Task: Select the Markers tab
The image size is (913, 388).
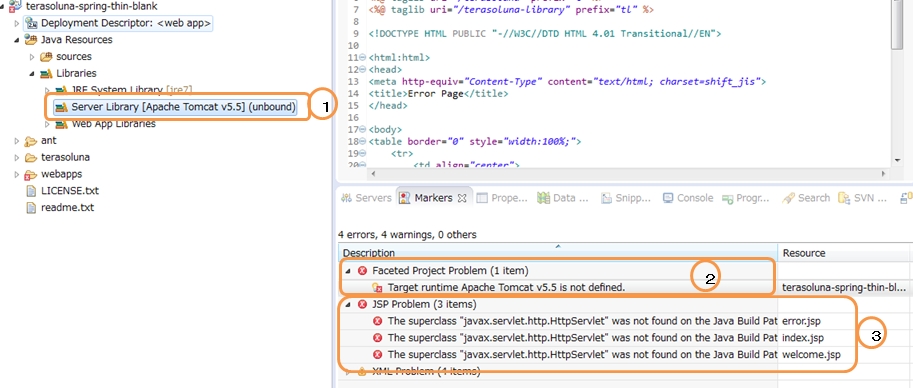Action: 434,198
